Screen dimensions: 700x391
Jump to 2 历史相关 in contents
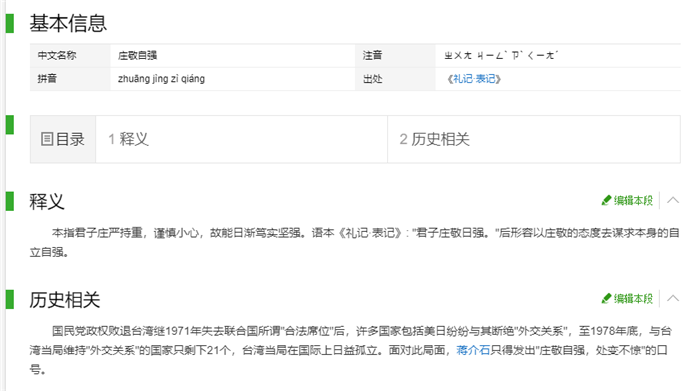[x=434, y=139]
